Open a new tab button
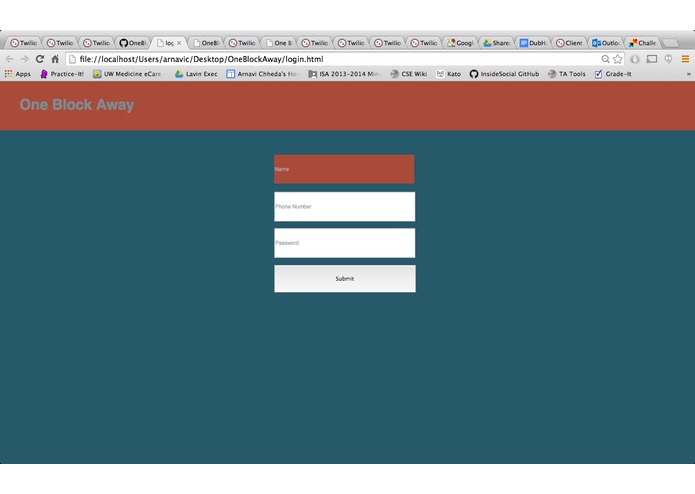This screenshot has width=695, height=494. click(x=671, y=43)
